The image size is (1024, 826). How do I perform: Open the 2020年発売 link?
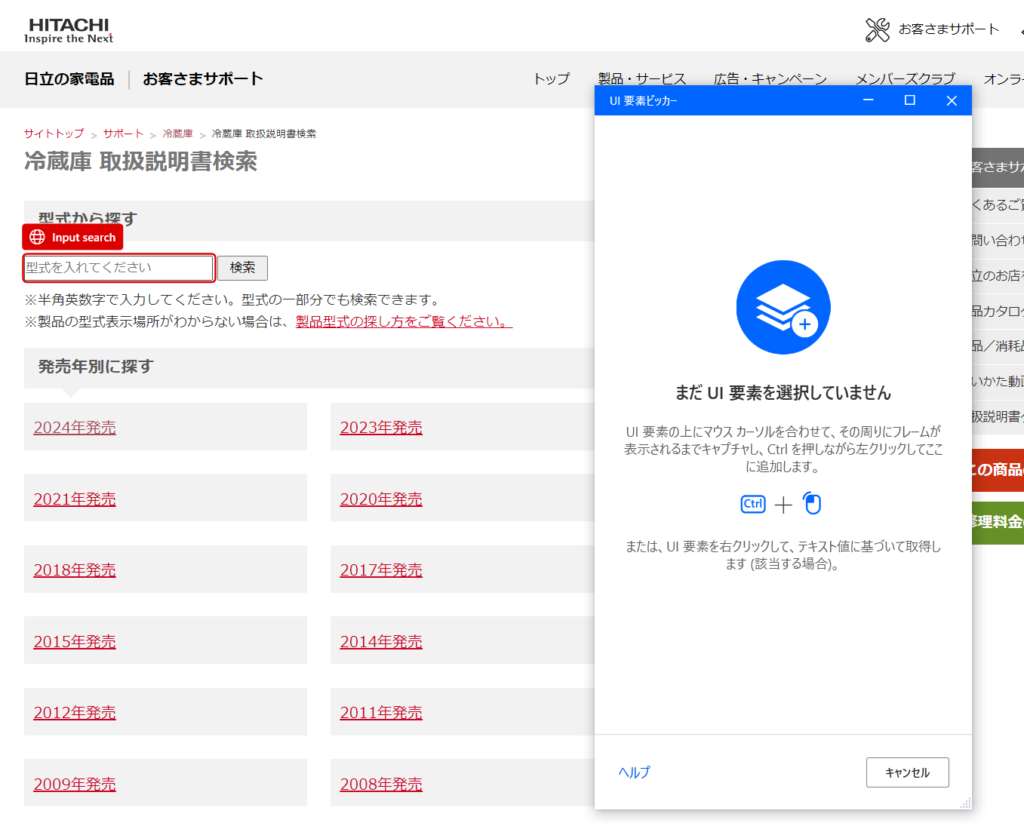coord(381,499)
